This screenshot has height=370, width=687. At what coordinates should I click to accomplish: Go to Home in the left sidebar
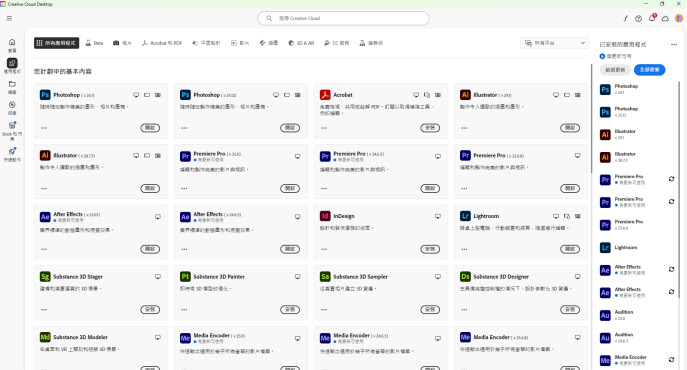point(12,45)
